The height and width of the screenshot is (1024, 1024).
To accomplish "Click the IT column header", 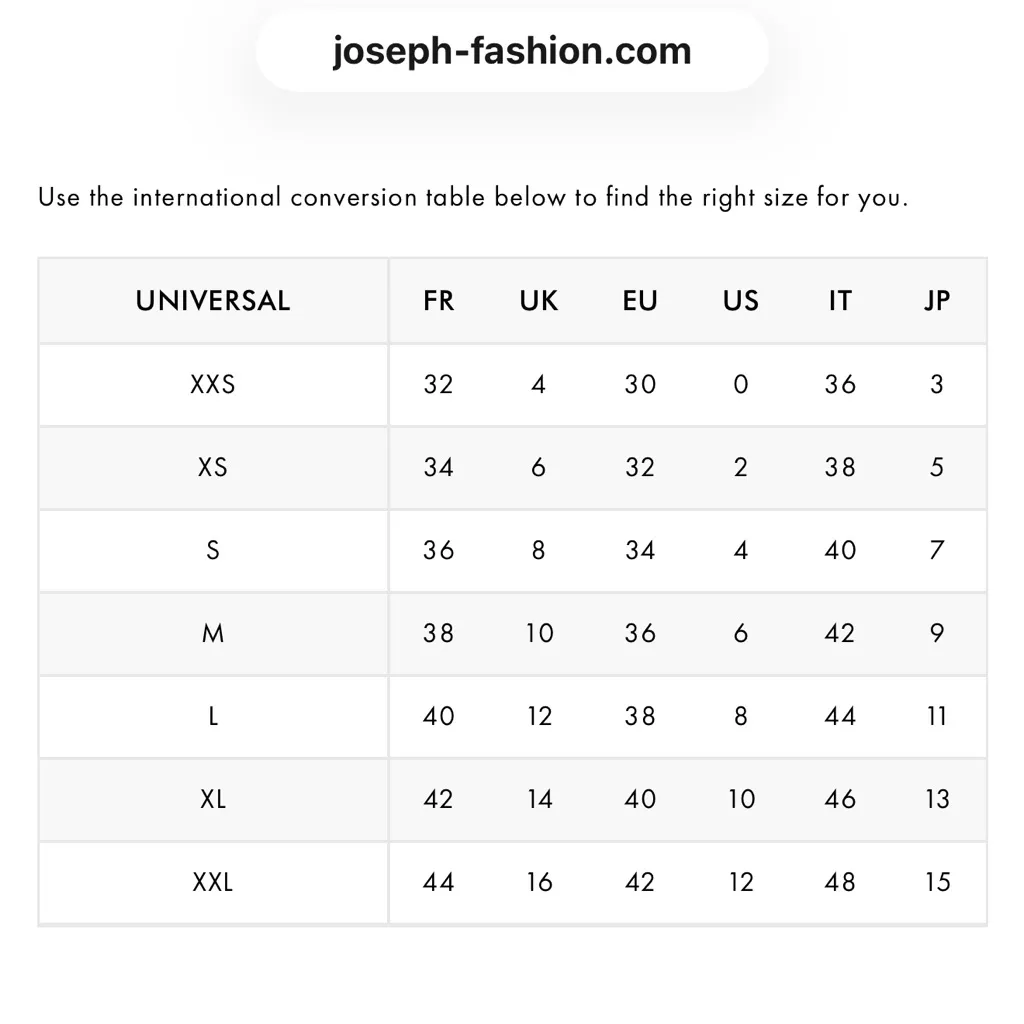I will (x=840, y=301).
